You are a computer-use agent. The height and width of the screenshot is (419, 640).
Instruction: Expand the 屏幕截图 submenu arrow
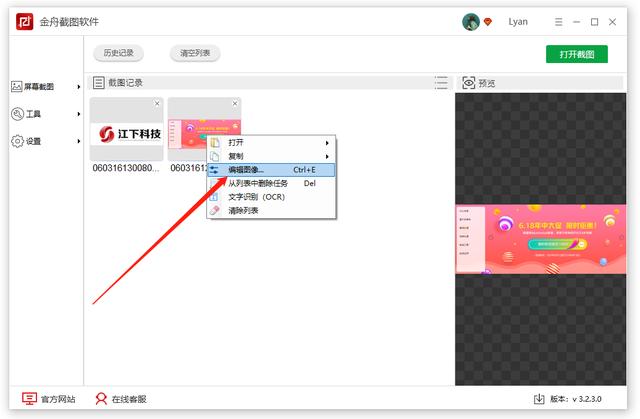click(x=78, y=86)
